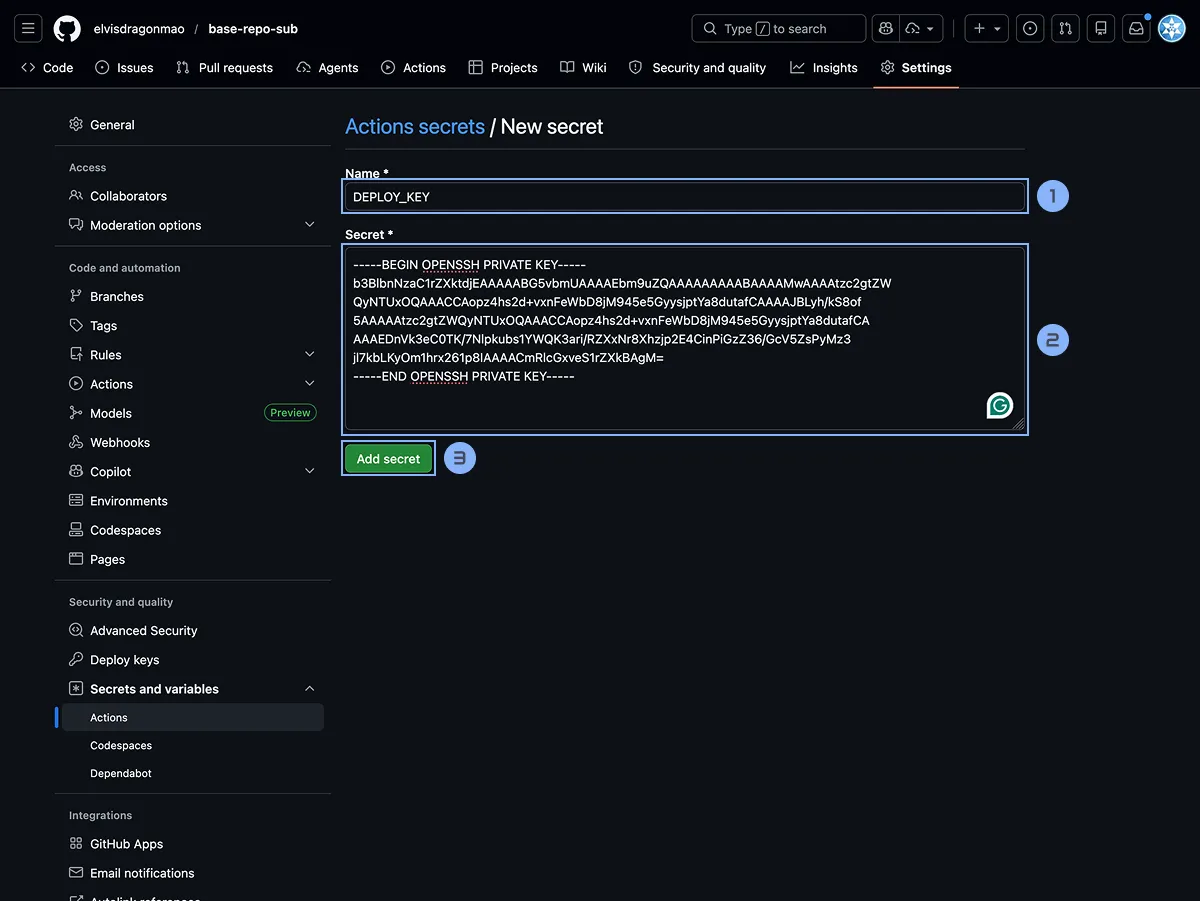Open the notifications inbox icon
This screenshot has height=901, width=1200.
click(1136, 28)
